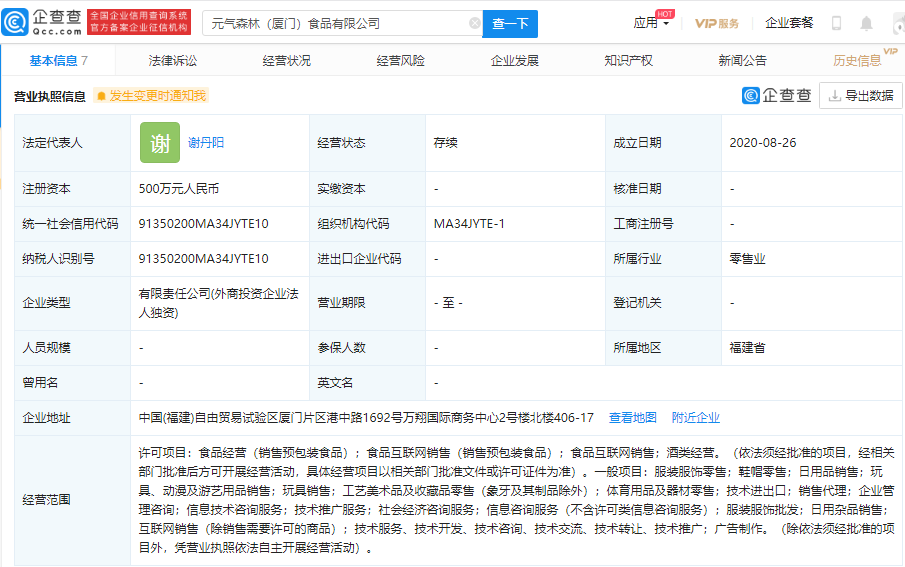Click the 营业期限 value '- 至 -'
905x567 pixels.
[448, 303]
